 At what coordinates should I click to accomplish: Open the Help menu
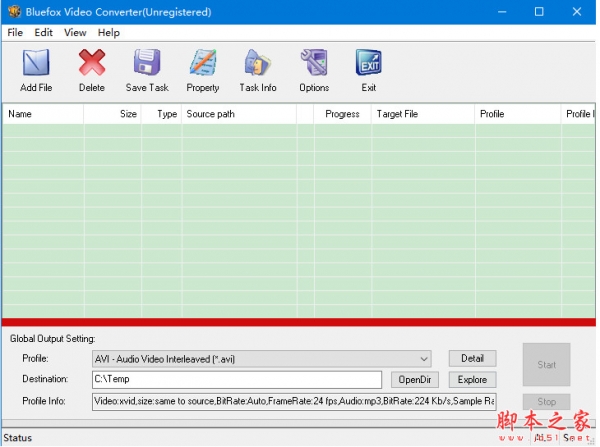point(109,33)
